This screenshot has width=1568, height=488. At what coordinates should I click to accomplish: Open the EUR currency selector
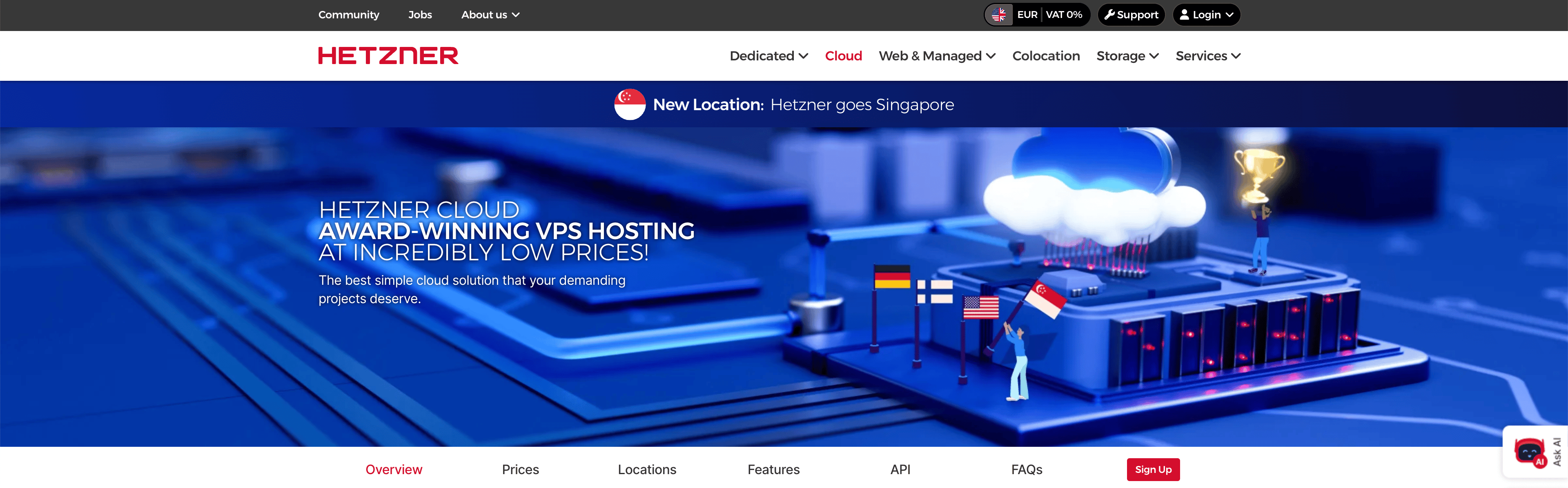click(1027, 15)
